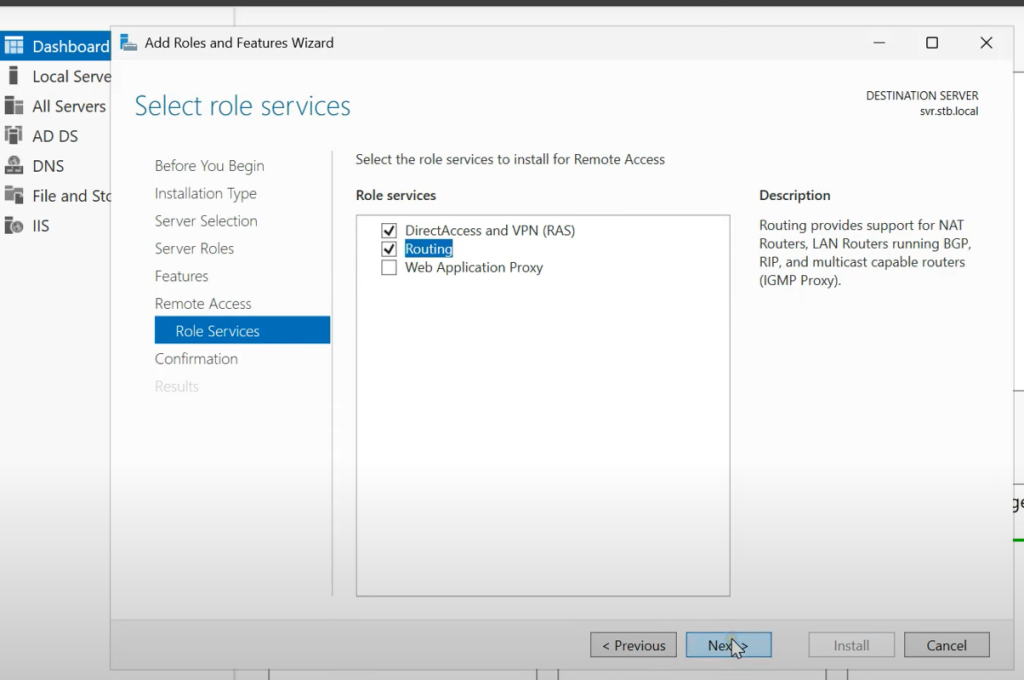Uncheck the Routing role service

click(389, 249)
